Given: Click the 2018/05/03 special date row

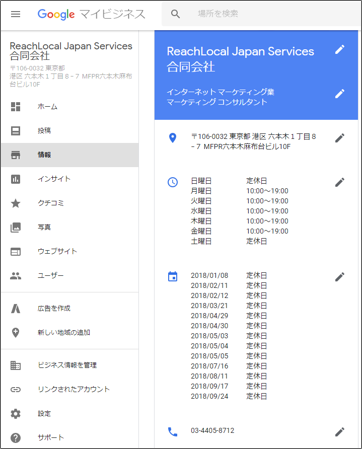Looking at the screenshot, I should click(x=229, y=336).
